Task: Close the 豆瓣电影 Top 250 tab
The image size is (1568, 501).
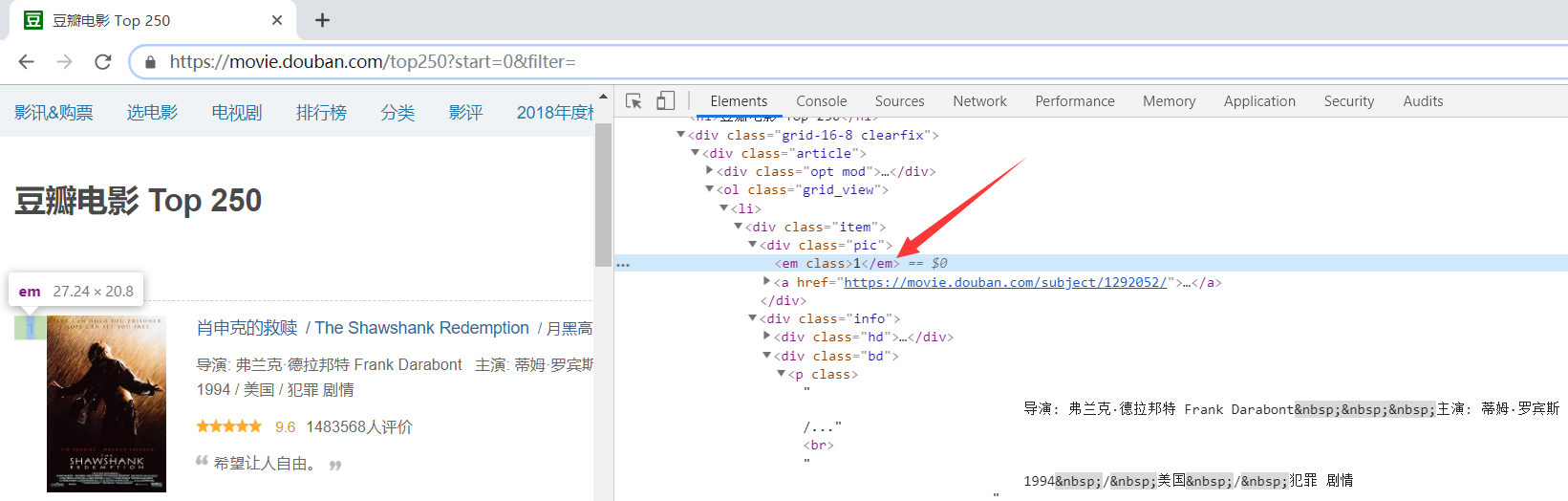Action: pyautogui.click(x=277, y=20)
